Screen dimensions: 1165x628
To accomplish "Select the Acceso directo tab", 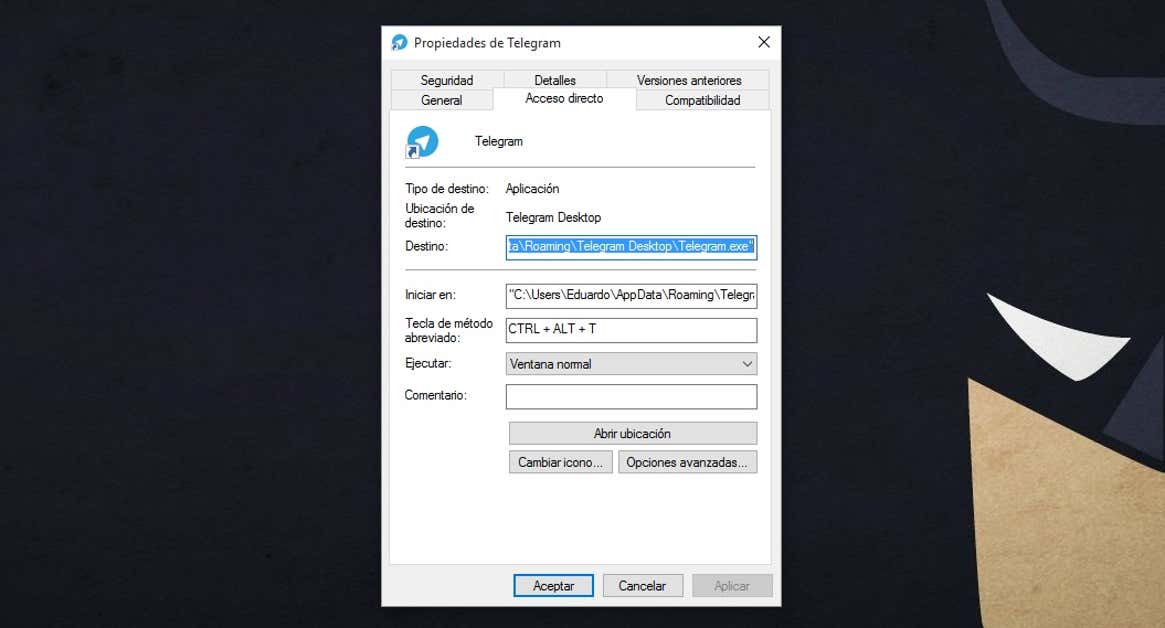I will tap(565, 99).
